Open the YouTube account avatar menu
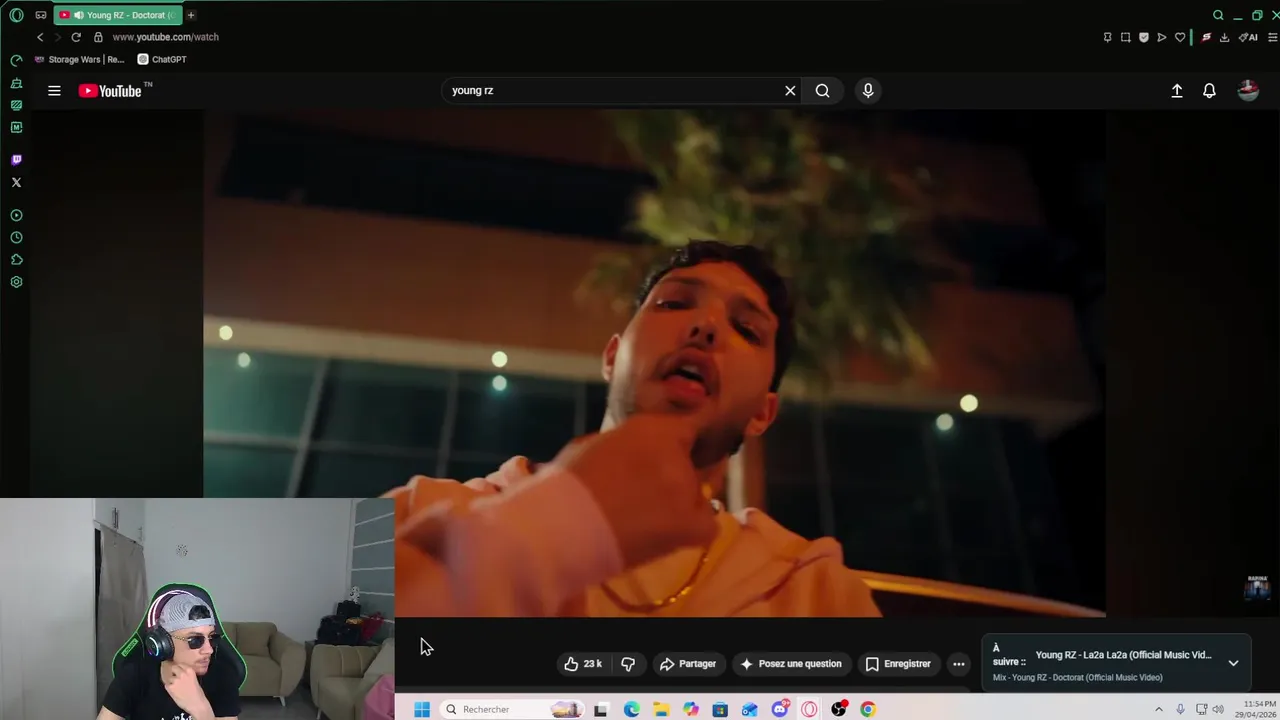The height and width of the screenshot is (720, 1280). pos(1248,90)
